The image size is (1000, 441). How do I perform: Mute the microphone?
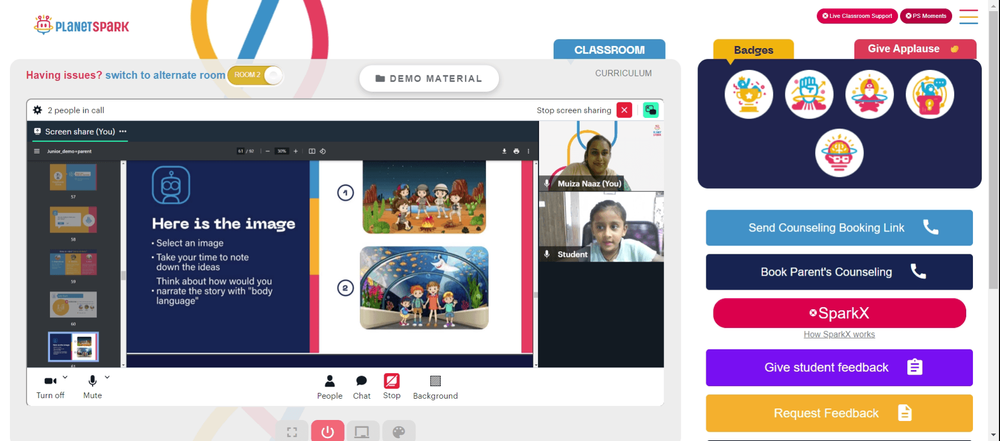click(92, 387)
